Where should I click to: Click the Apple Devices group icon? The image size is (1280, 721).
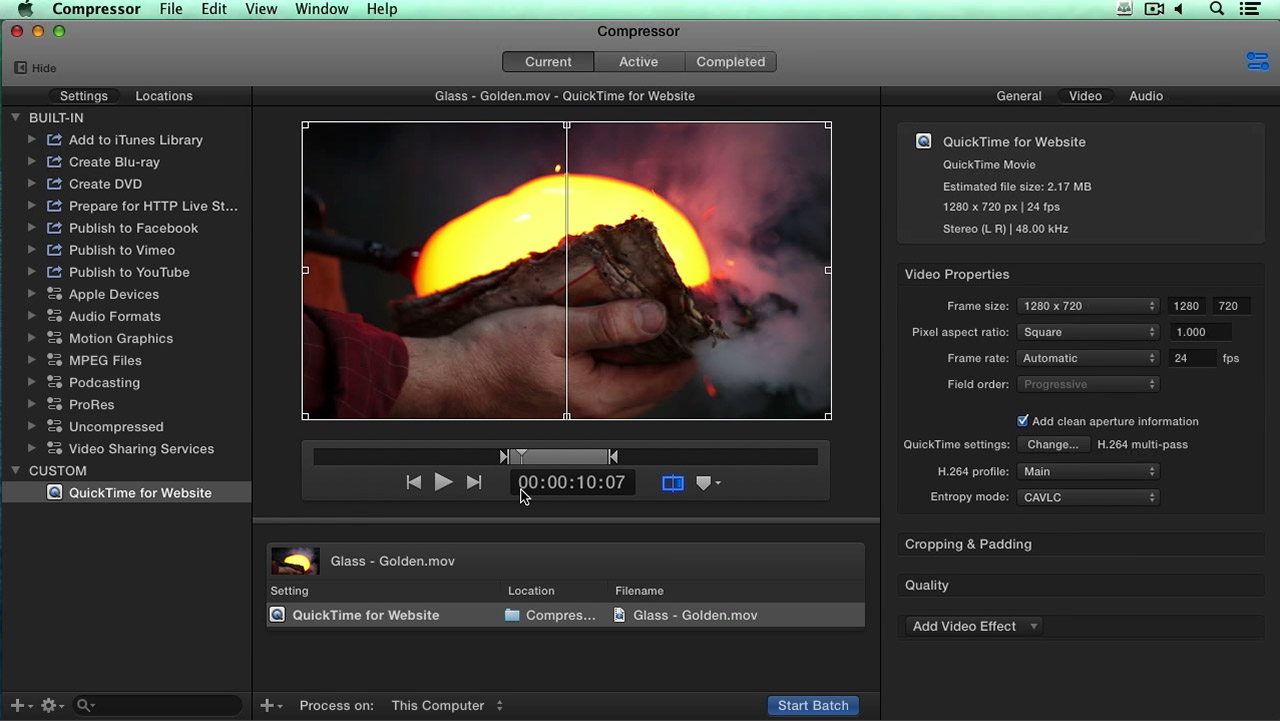pyautogui.click(x=54, y=294)
